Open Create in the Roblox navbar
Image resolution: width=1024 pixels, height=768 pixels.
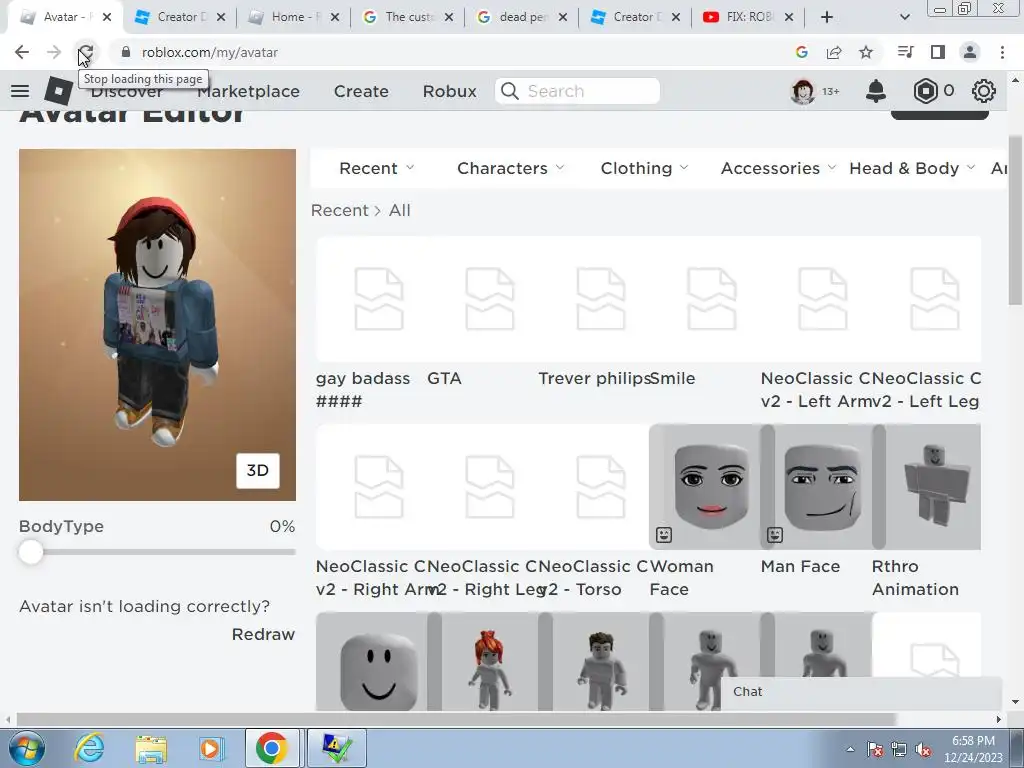click(361, 91)
